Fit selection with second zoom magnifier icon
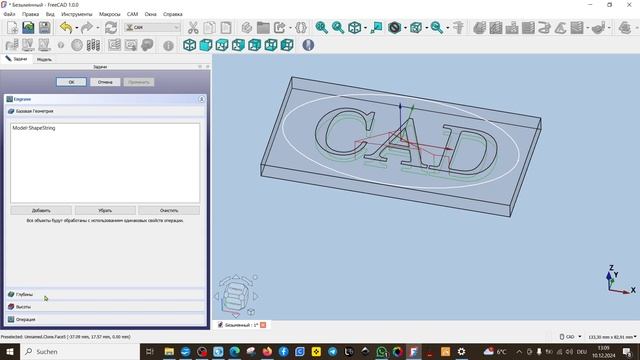The image size is (640, 360). (x=338, y=27)
